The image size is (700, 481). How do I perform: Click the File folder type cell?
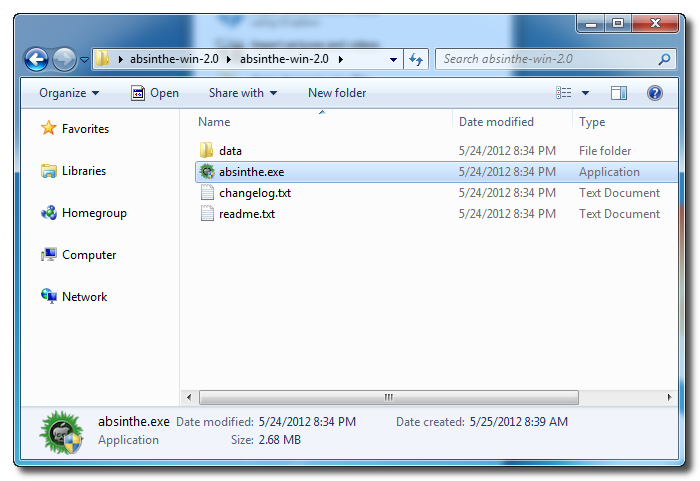click(x=605, y=151)
